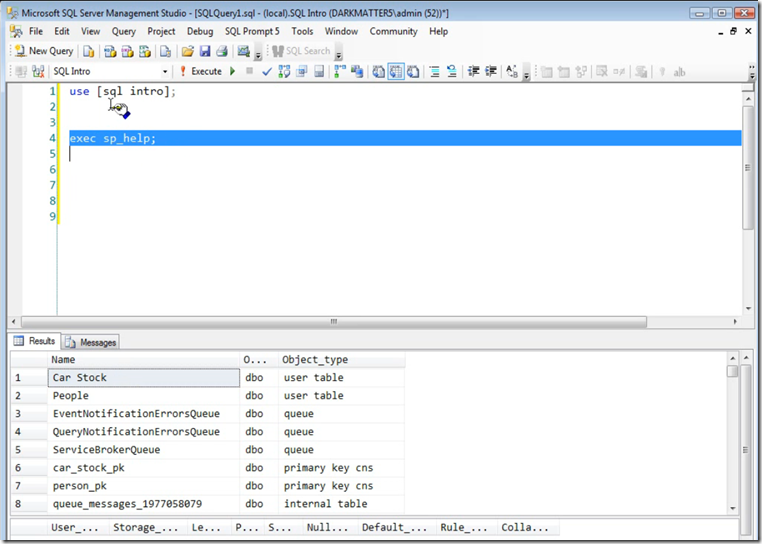
Task: Open the View menu
Action: click(x=90, y=31)
